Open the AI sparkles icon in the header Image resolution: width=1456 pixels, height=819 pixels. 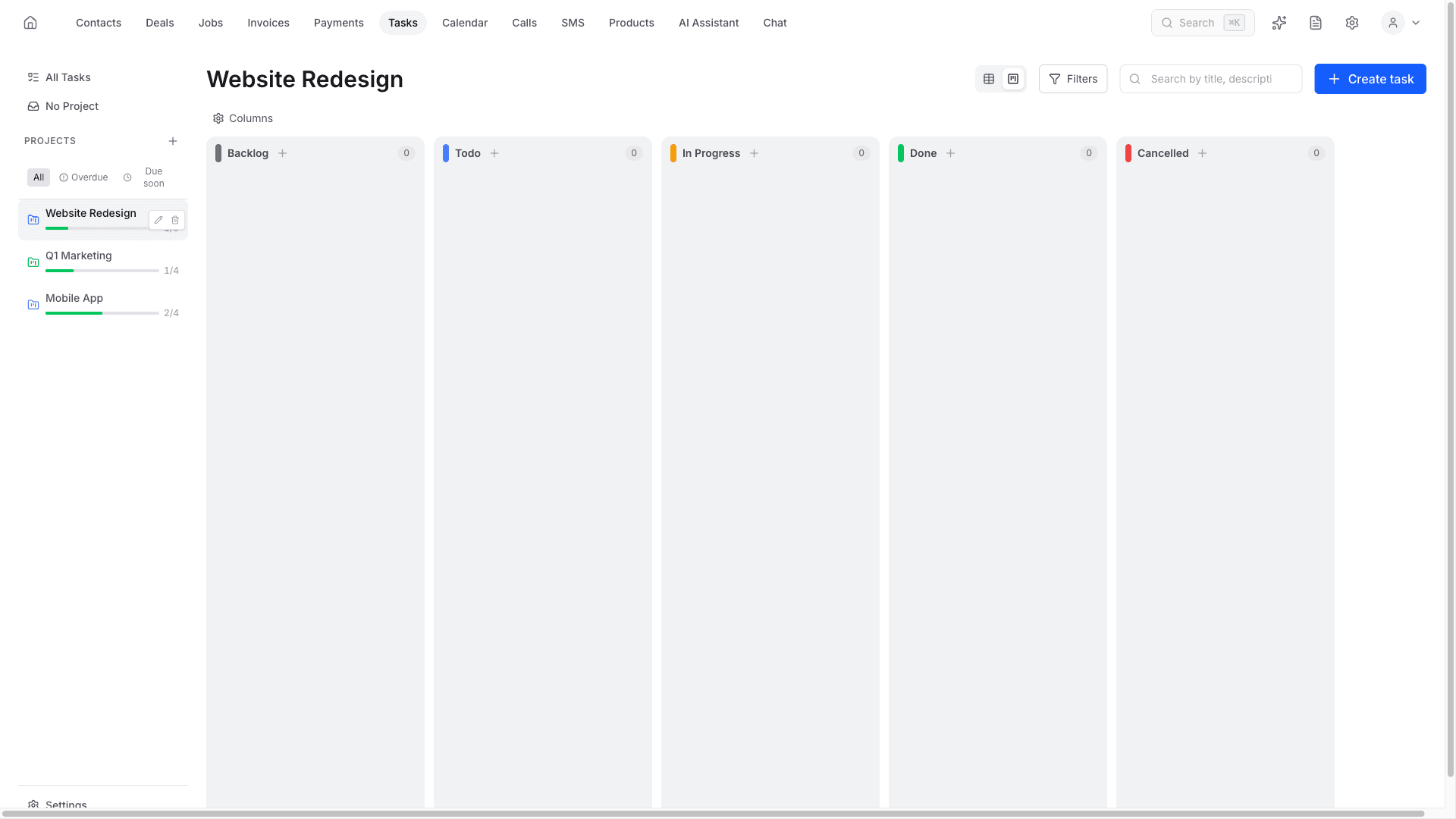pyautogui.click(x=1279, y=23)
